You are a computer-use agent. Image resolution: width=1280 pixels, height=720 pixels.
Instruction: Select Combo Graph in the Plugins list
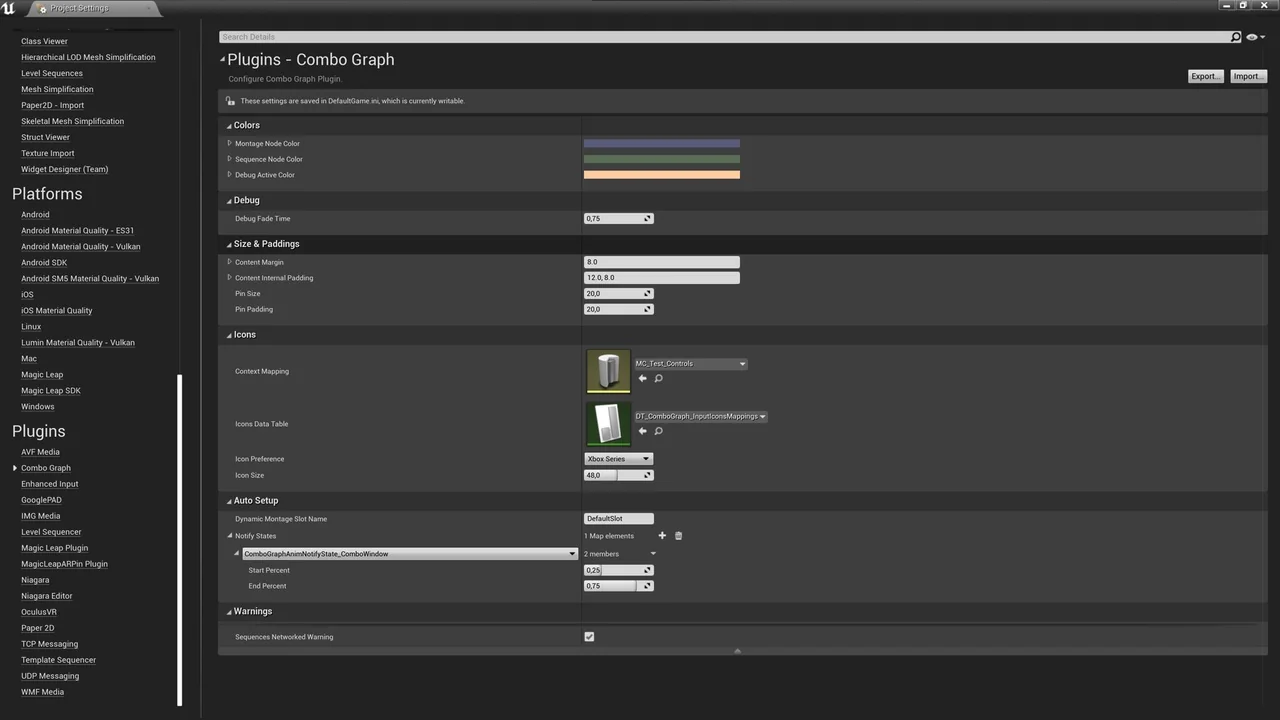46,467
